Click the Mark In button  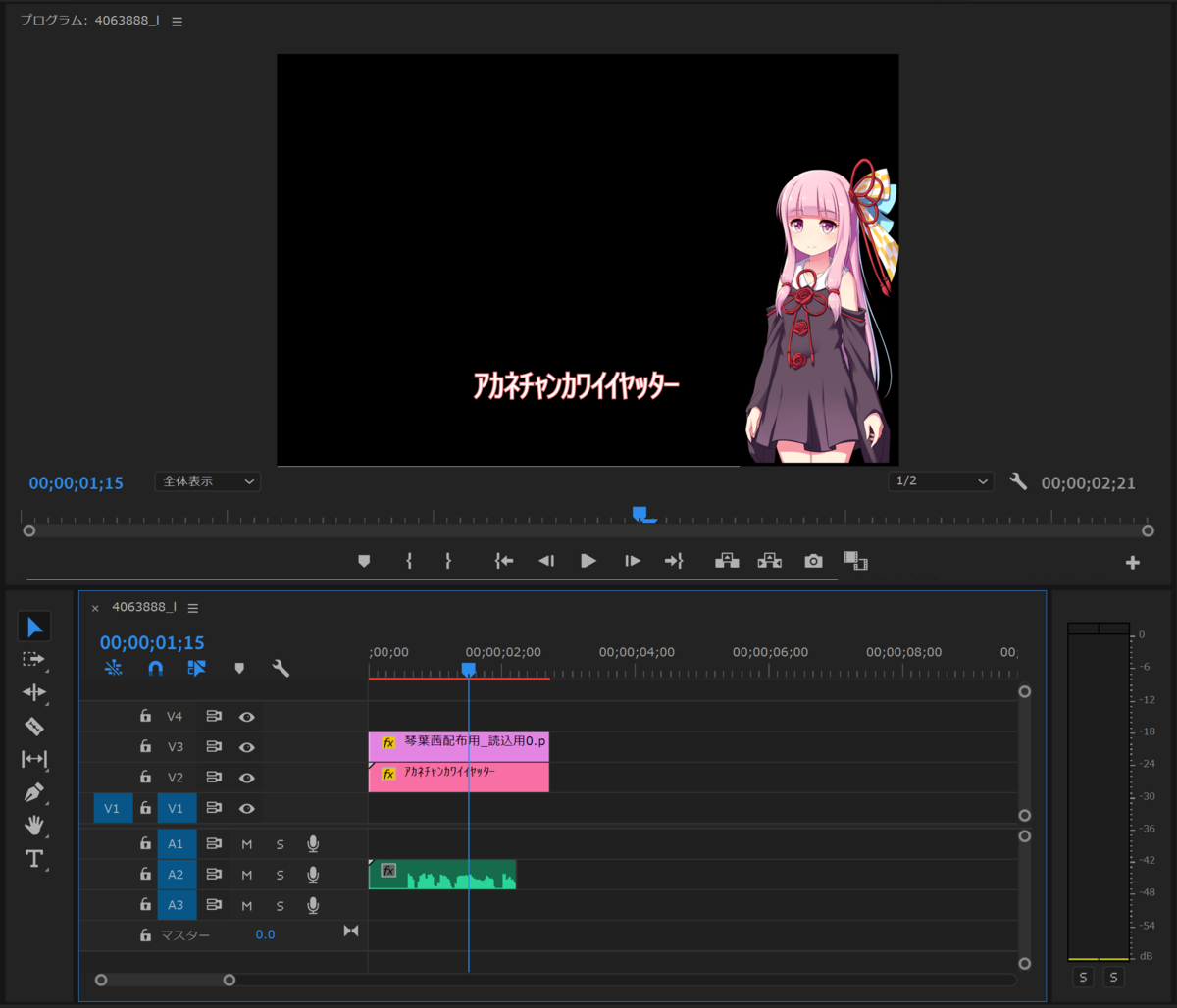(x=409, y=561)
